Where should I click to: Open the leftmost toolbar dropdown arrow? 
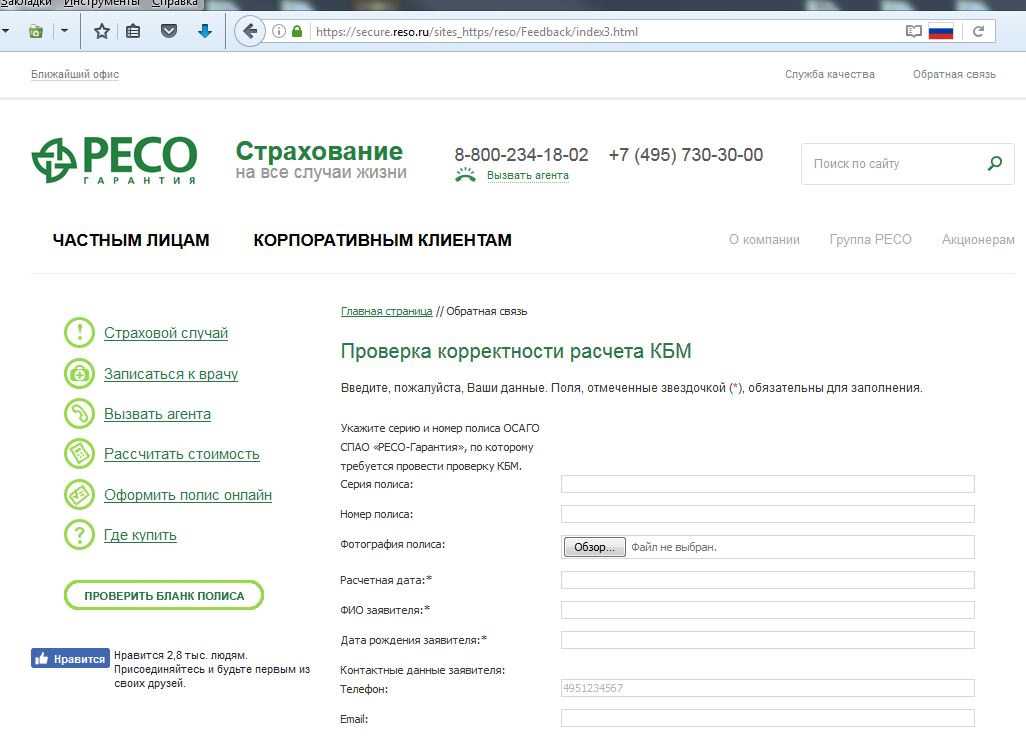(5, 30)
